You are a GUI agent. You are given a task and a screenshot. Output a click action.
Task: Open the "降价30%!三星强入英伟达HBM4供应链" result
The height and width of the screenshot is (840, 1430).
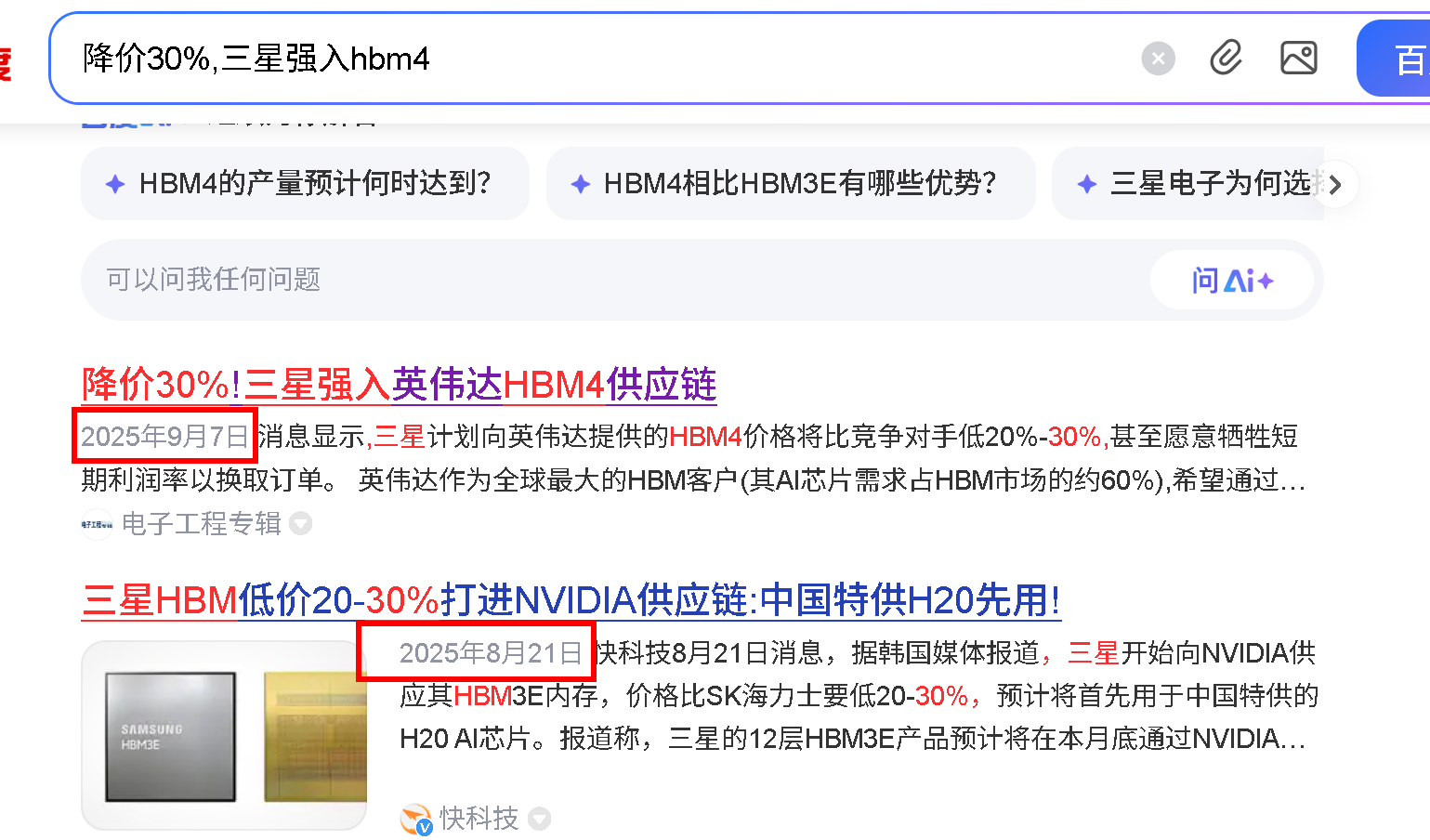point(400,384)
